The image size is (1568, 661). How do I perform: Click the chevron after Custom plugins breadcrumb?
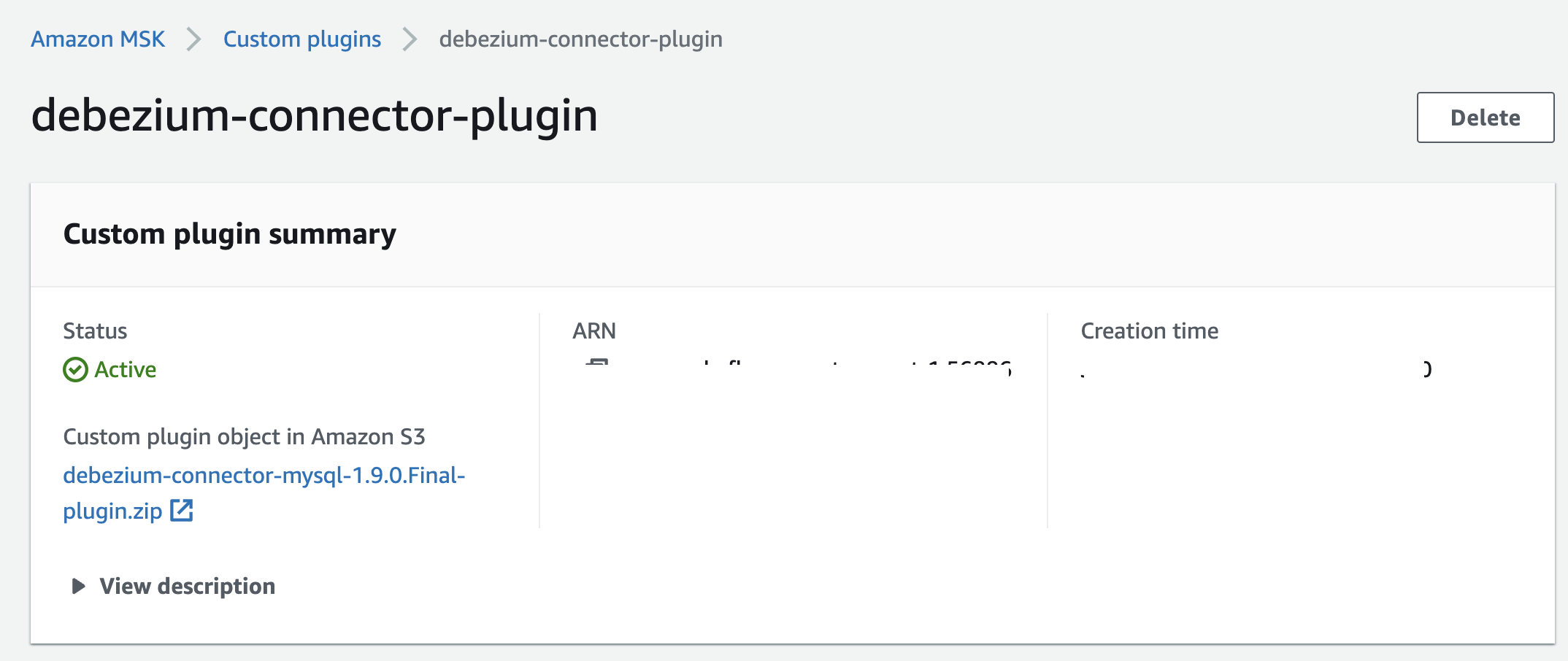coord(410,39)
